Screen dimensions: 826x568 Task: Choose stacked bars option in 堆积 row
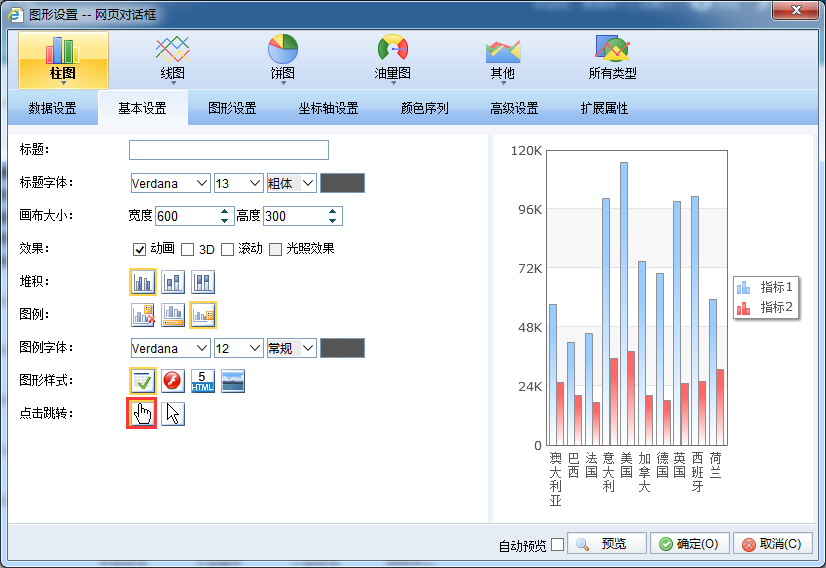173,282
